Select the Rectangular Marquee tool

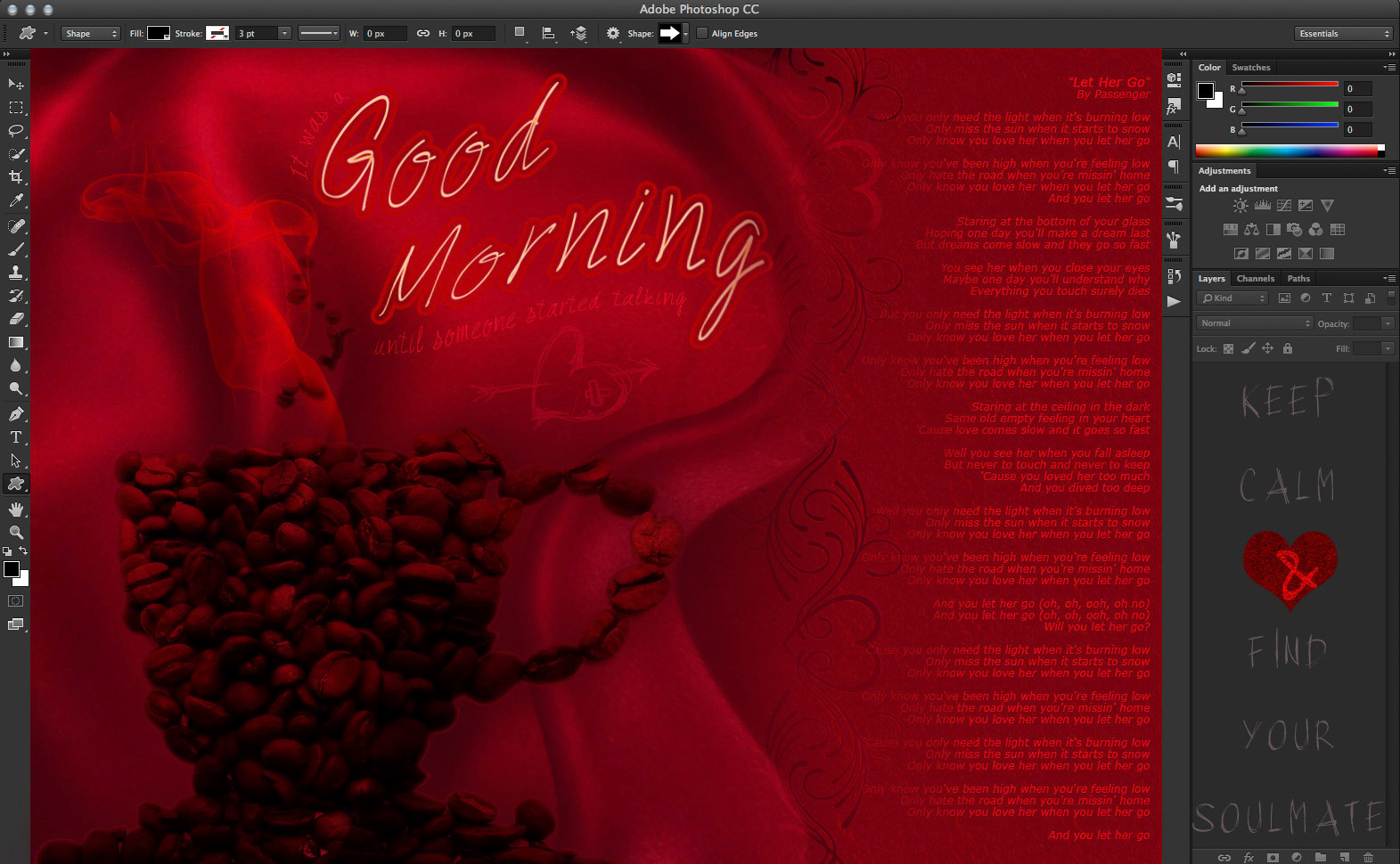pyautogui.click(x=16, y=108)
